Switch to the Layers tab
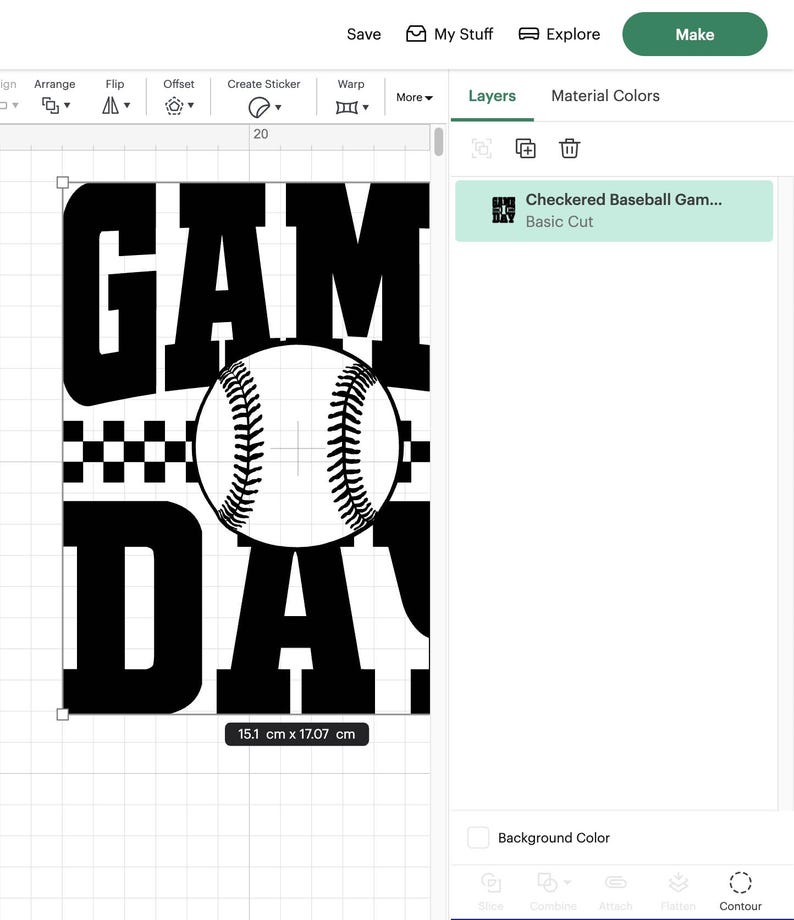This screenshot has height=920, width=794. (x=492, y=96)
